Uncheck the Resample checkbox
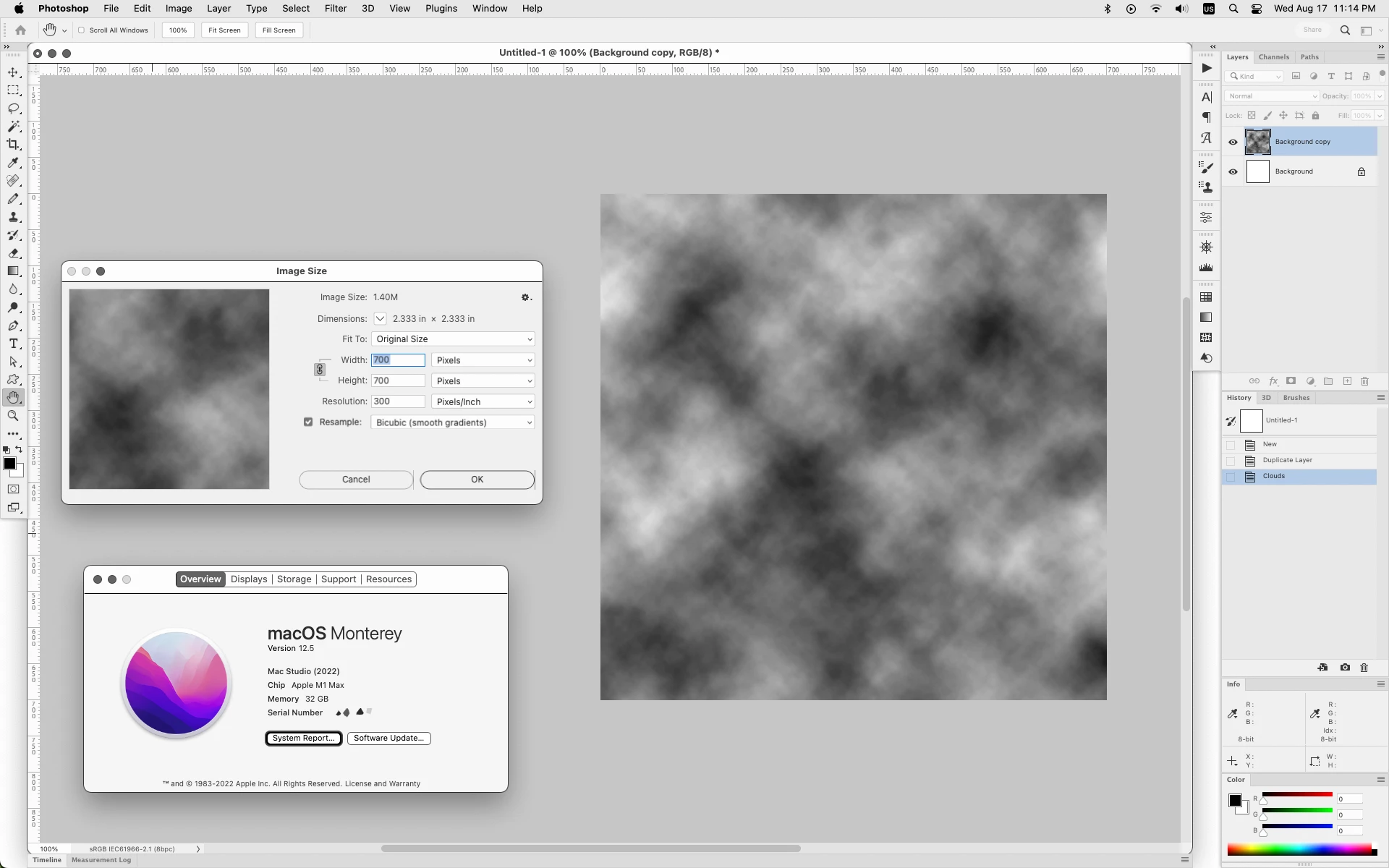1389x868 pixels. click(x=308, y=422)
